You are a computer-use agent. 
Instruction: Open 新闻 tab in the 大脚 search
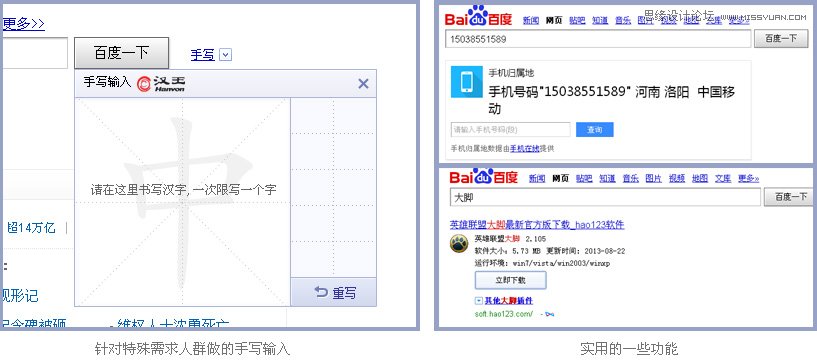click(537, 178)
